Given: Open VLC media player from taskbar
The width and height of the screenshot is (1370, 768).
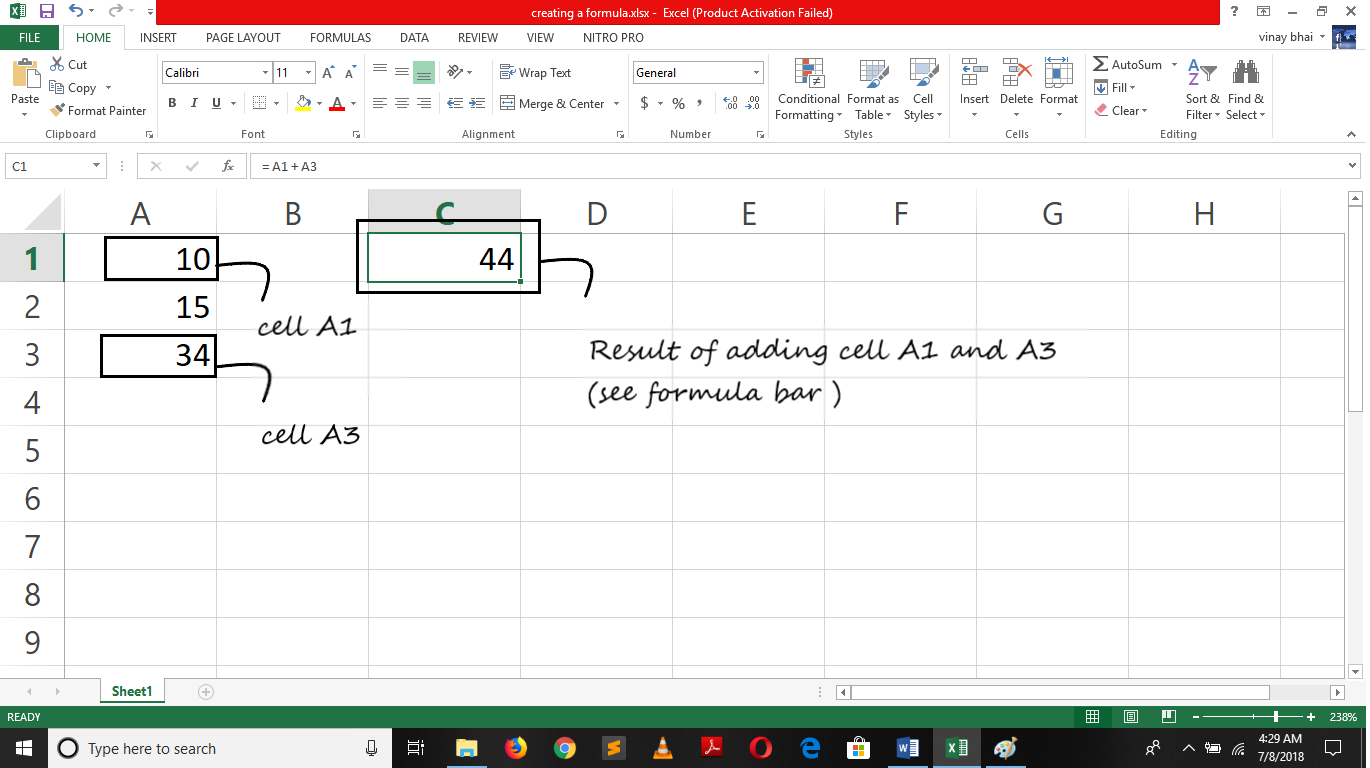Looking at the screenshot, I should [663, 748].
